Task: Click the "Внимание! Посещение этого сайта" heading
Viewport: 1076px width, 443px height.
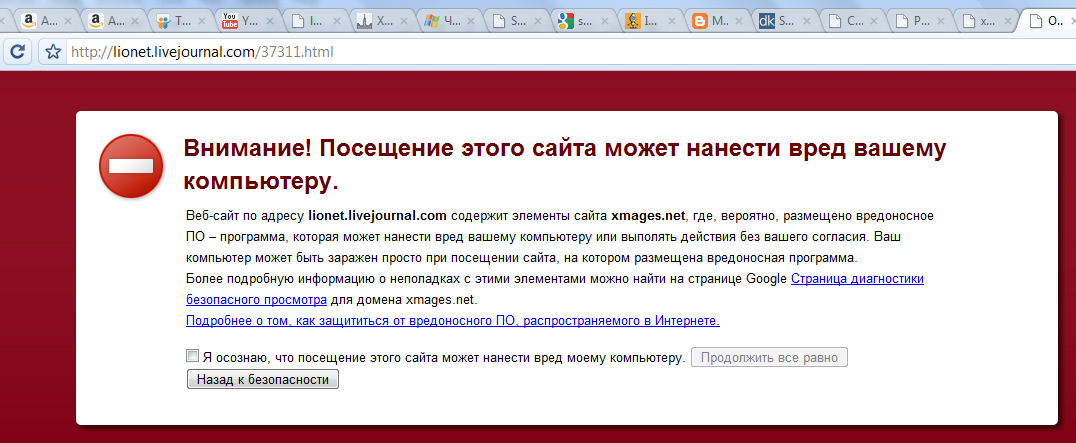Action: [565, 165]
